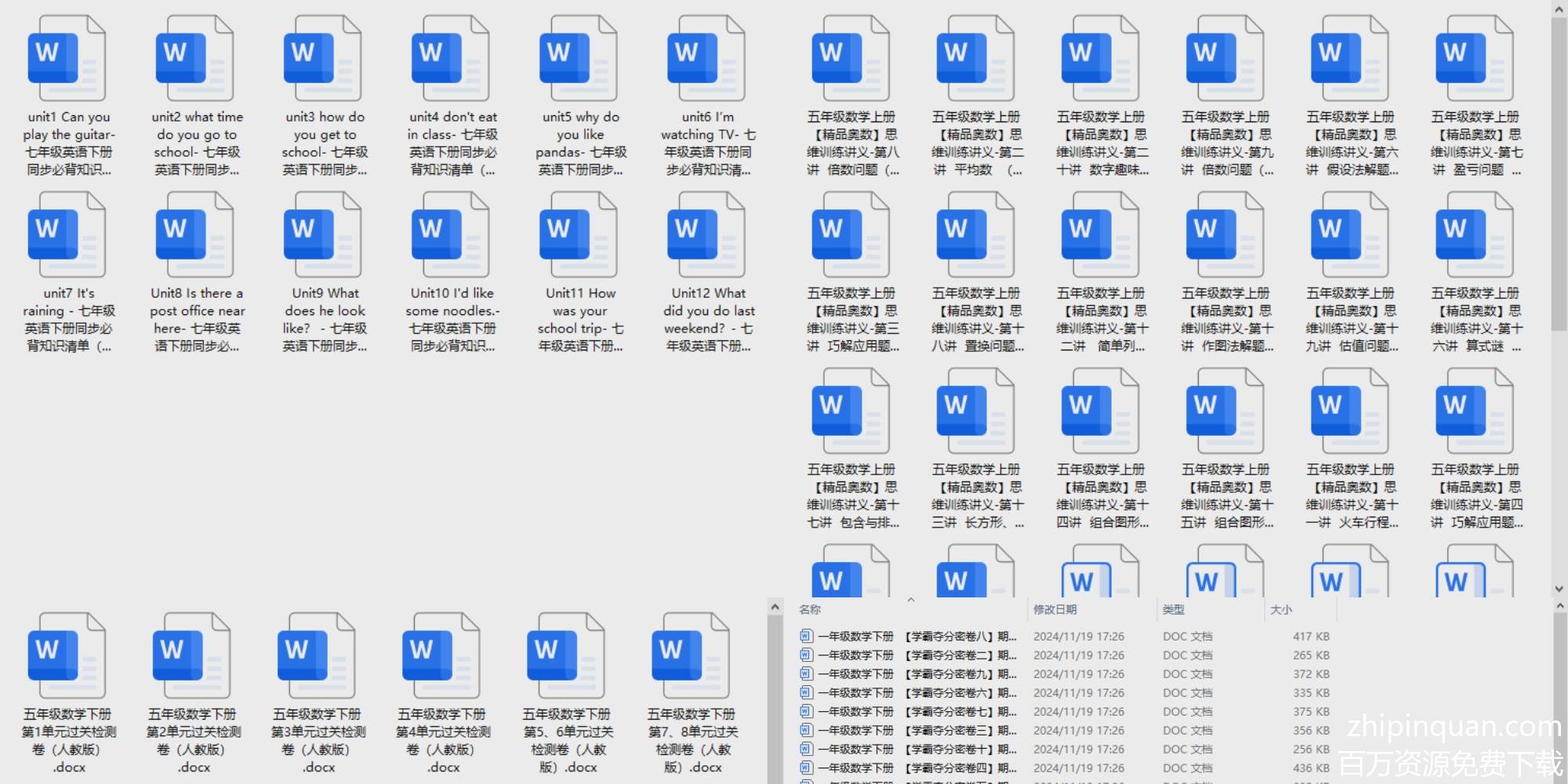Select the 第八讲 倍数问题 Word file icon
The image size is (1568, 784).
(x=851, y=59)
